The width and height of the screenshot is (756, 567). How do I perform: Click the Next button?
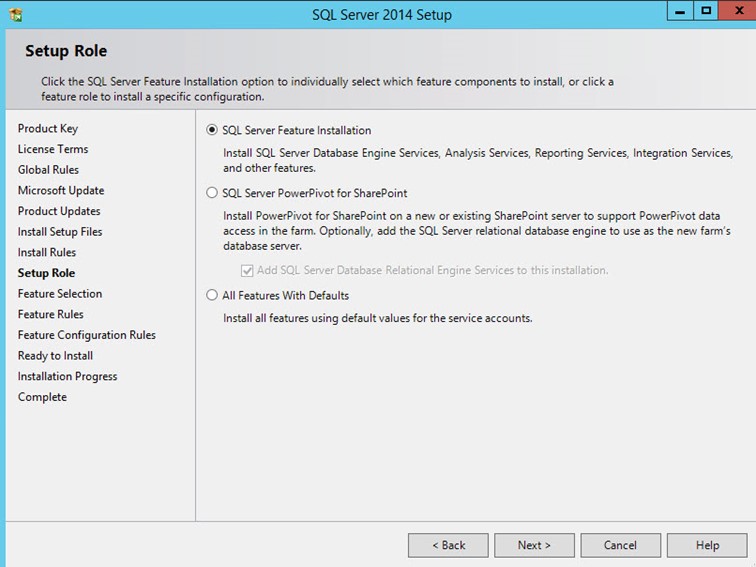coord(534,545)
